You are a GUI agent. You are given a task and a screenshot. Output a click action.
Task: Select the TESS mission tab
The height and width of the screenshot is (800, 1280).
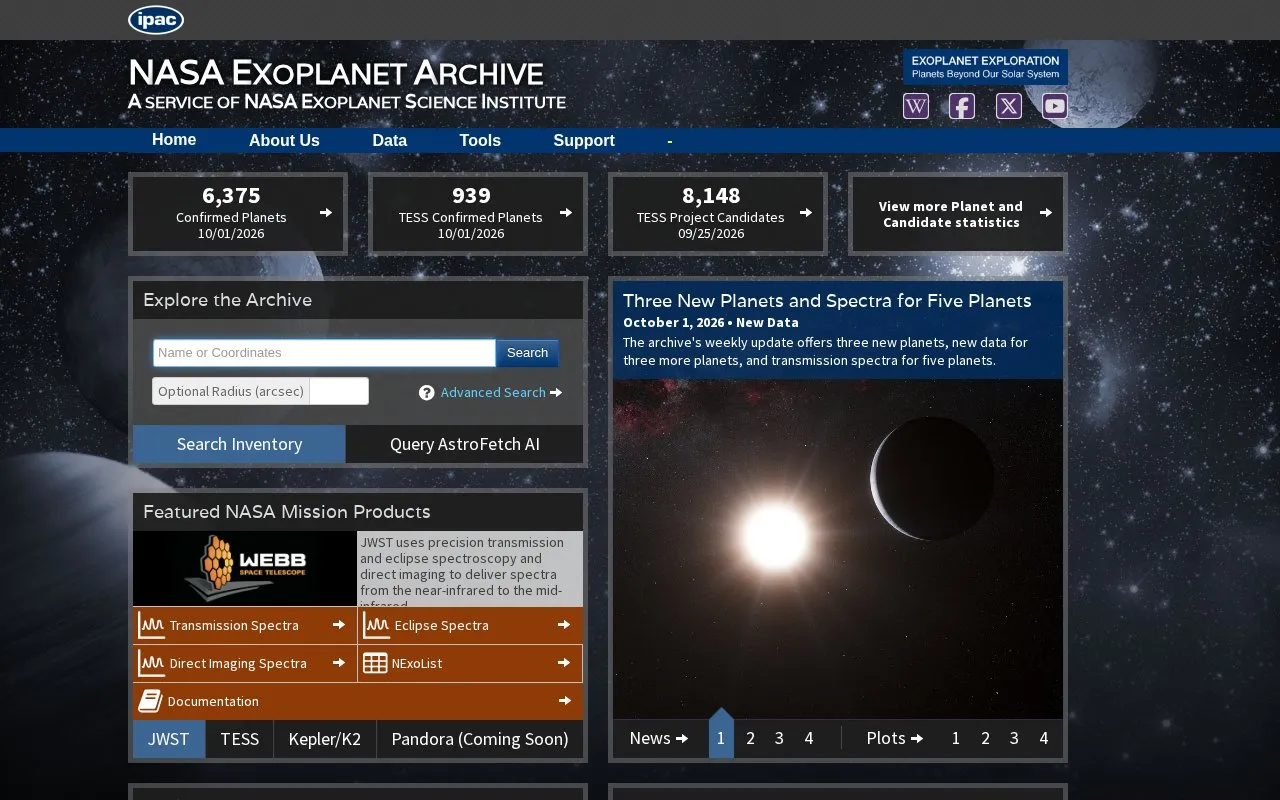point(240,739)
